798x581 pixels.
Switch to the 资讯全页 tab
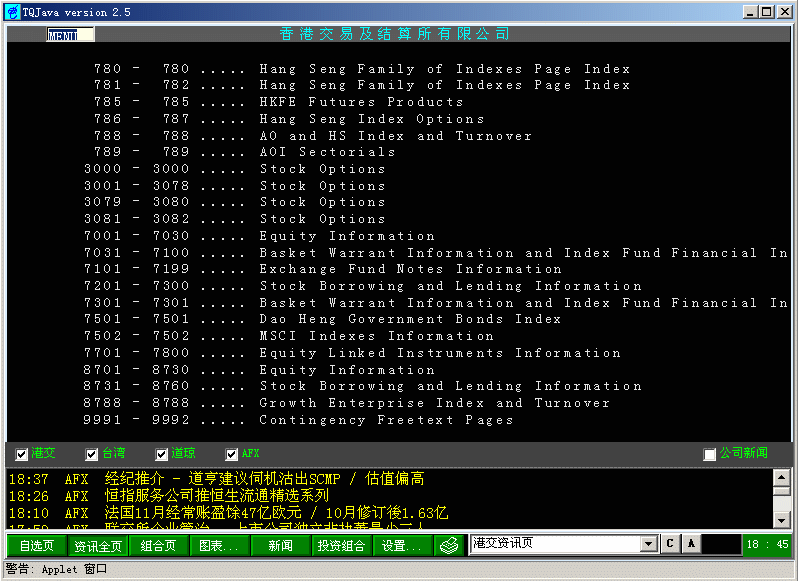click(x=98, y=545)
